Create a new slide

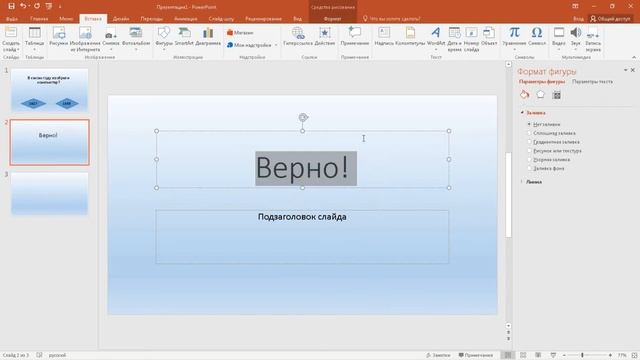(x=11, y=39)
